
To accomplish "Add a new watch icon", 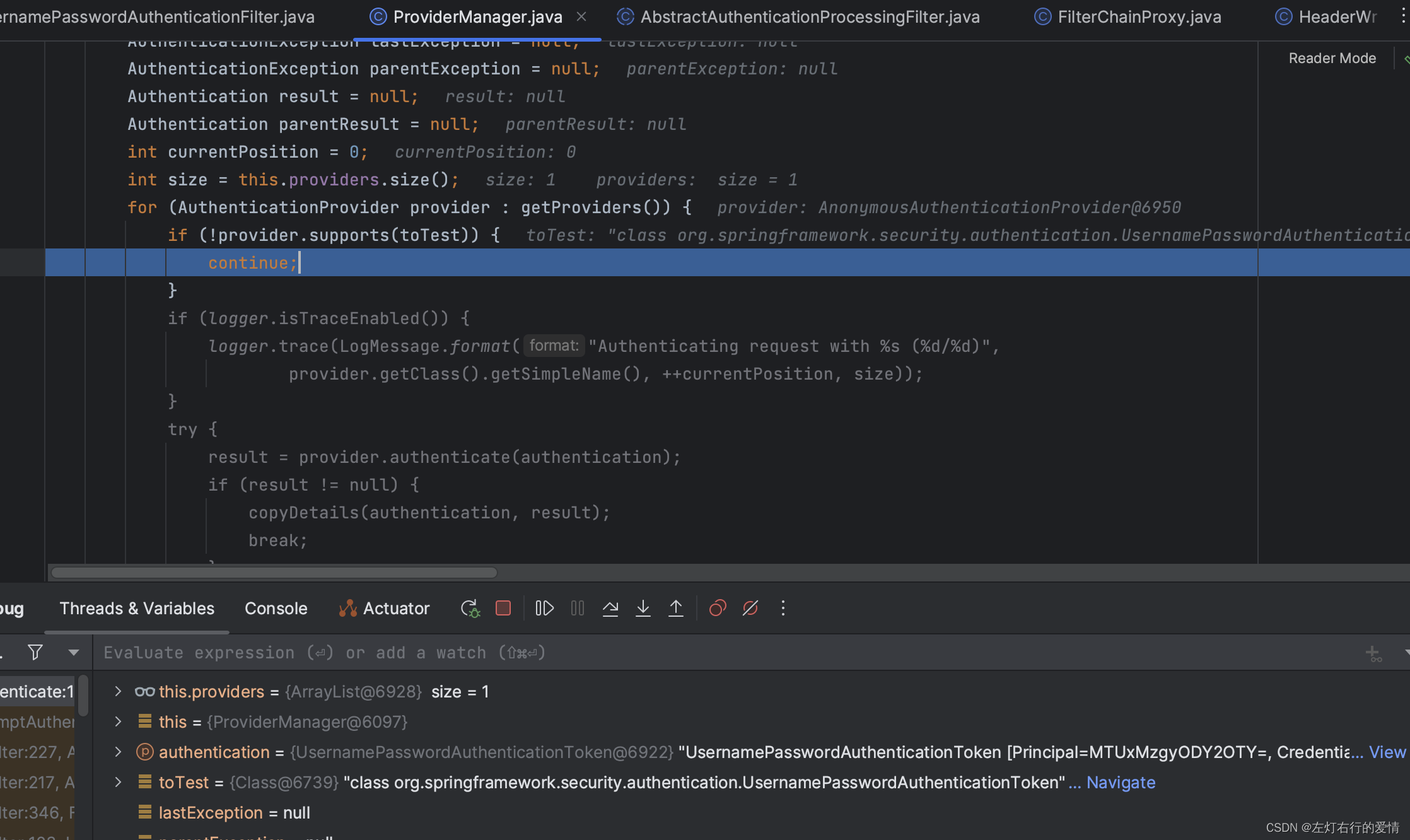I will (x=1373, y=653).
